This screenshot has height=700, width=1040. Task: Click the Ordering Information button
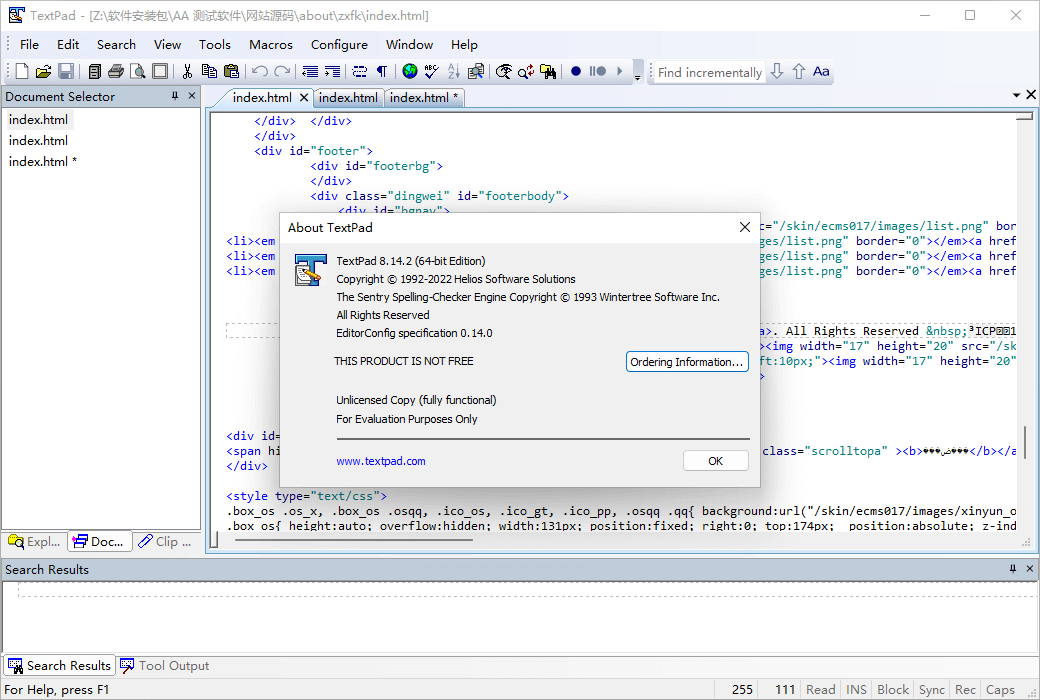(x=686, y=362)
